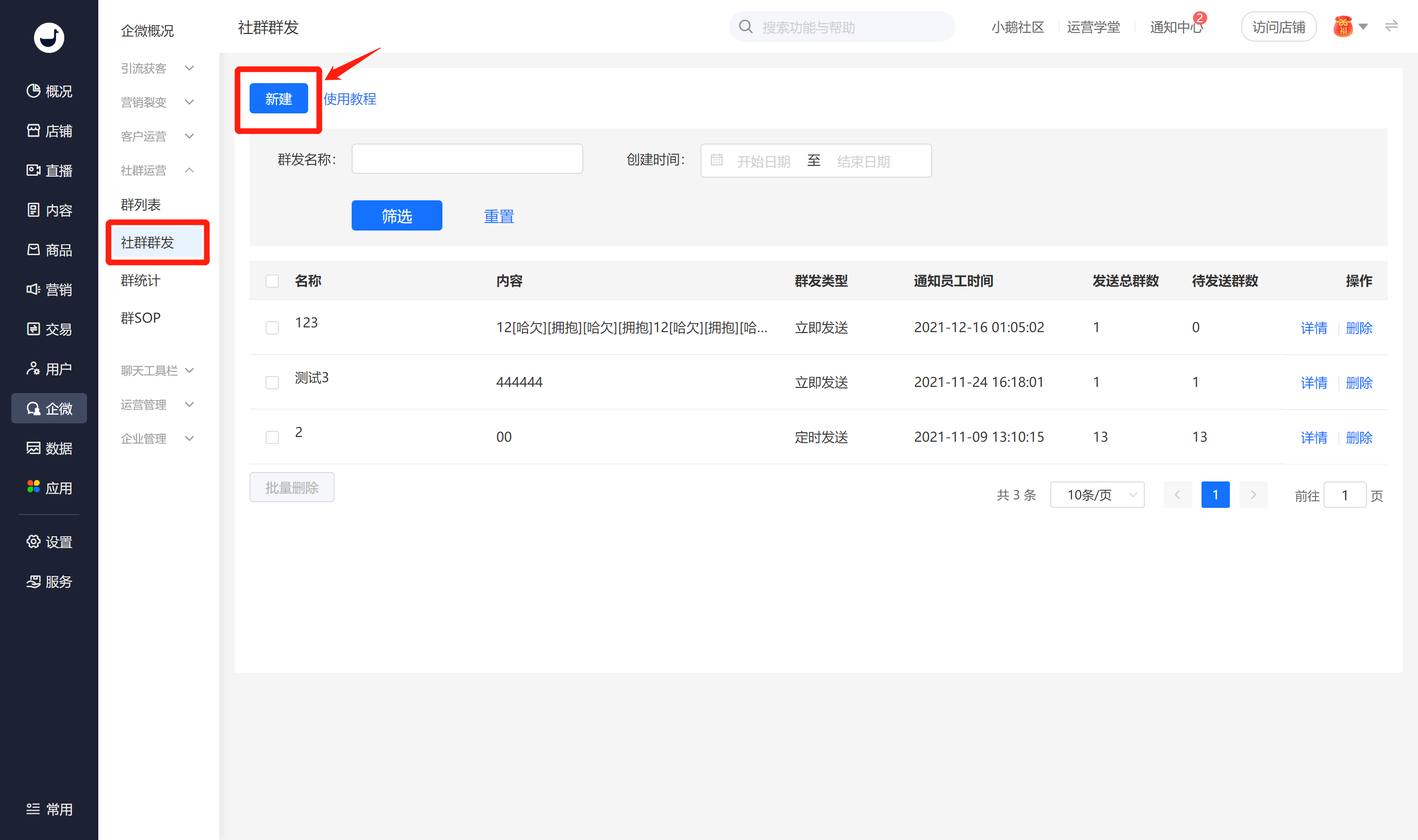Expand the 营销裂变 menu group
1418x840 pixels.
(157, 102)
